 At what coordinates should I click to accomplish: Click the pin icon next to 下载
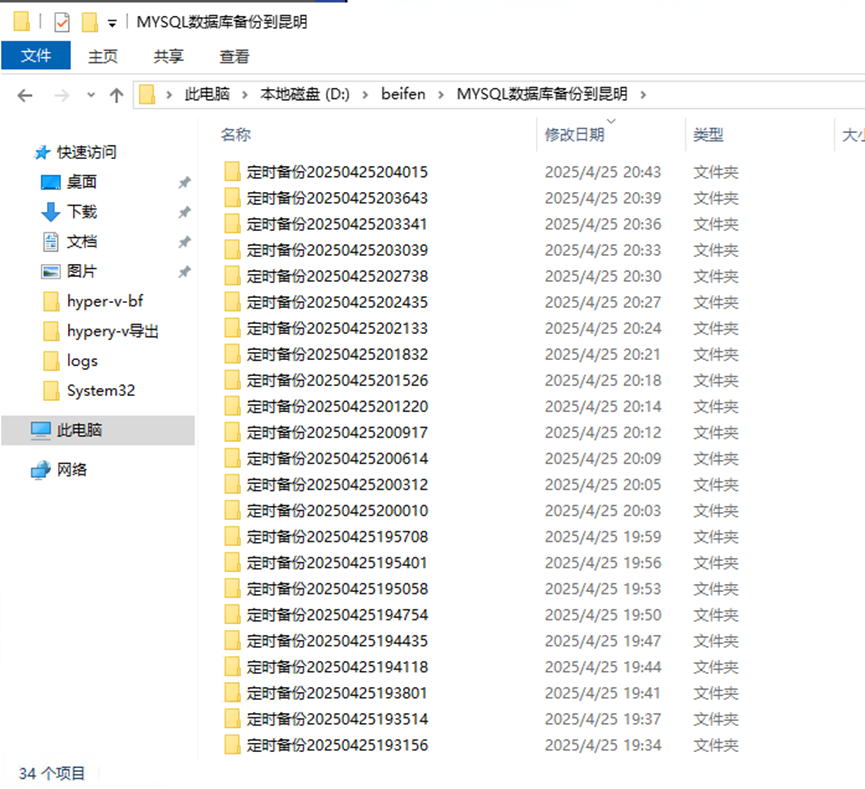(184, 212)
